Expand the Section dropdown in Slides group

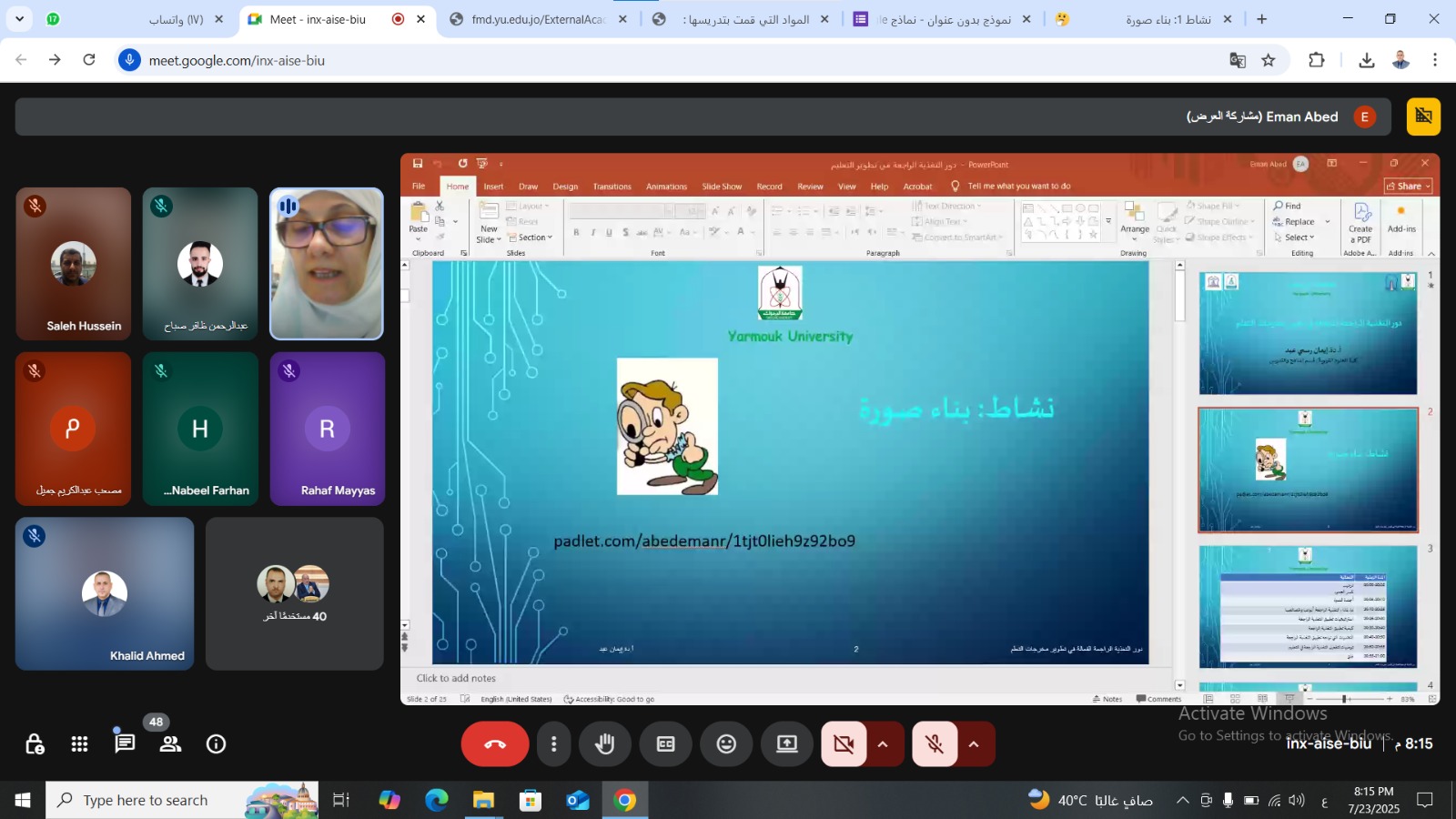point(530,238)
